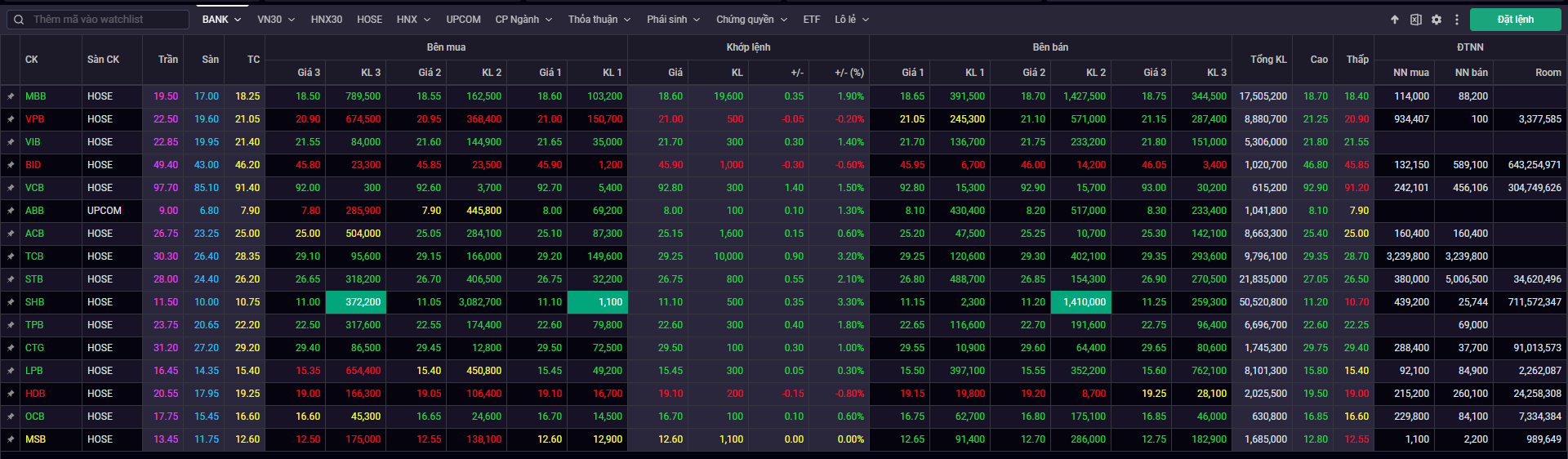
Task: Open the VN30 dropdown menu
Action: (x=275, y=20)
